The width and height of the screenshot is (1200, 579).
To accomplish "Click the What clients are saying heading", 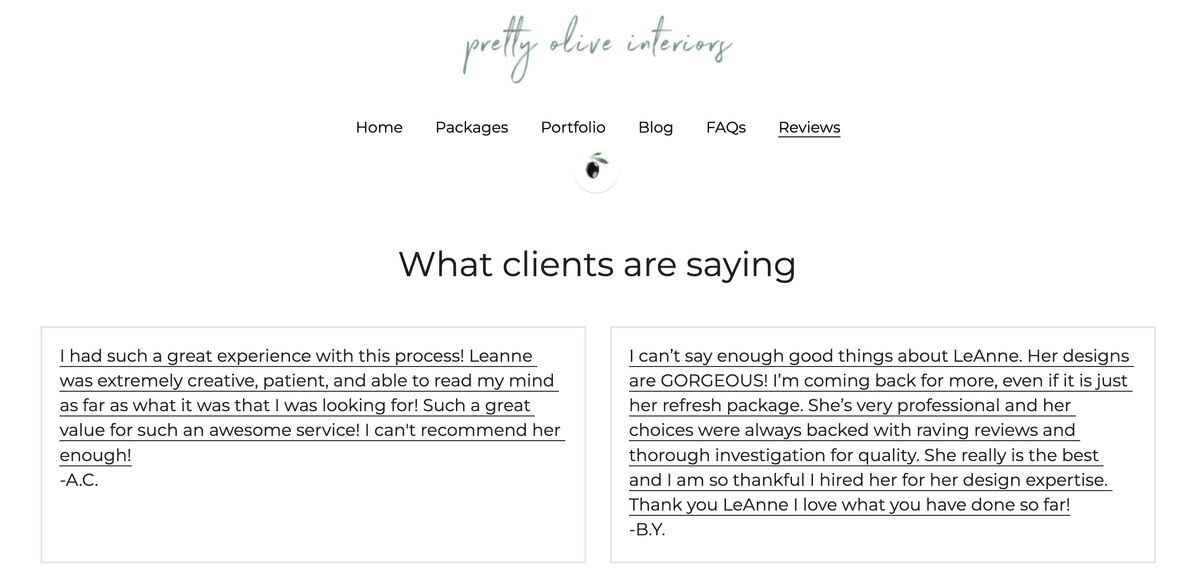I will (x=597, y=264).
